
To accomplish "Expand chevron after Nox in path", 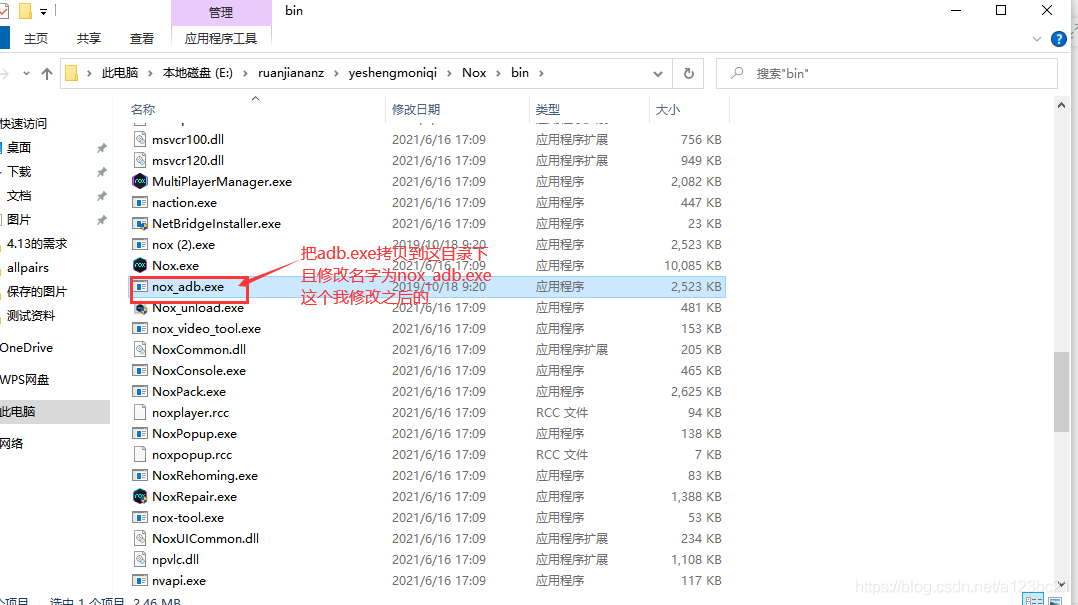I will pos(498,74).
